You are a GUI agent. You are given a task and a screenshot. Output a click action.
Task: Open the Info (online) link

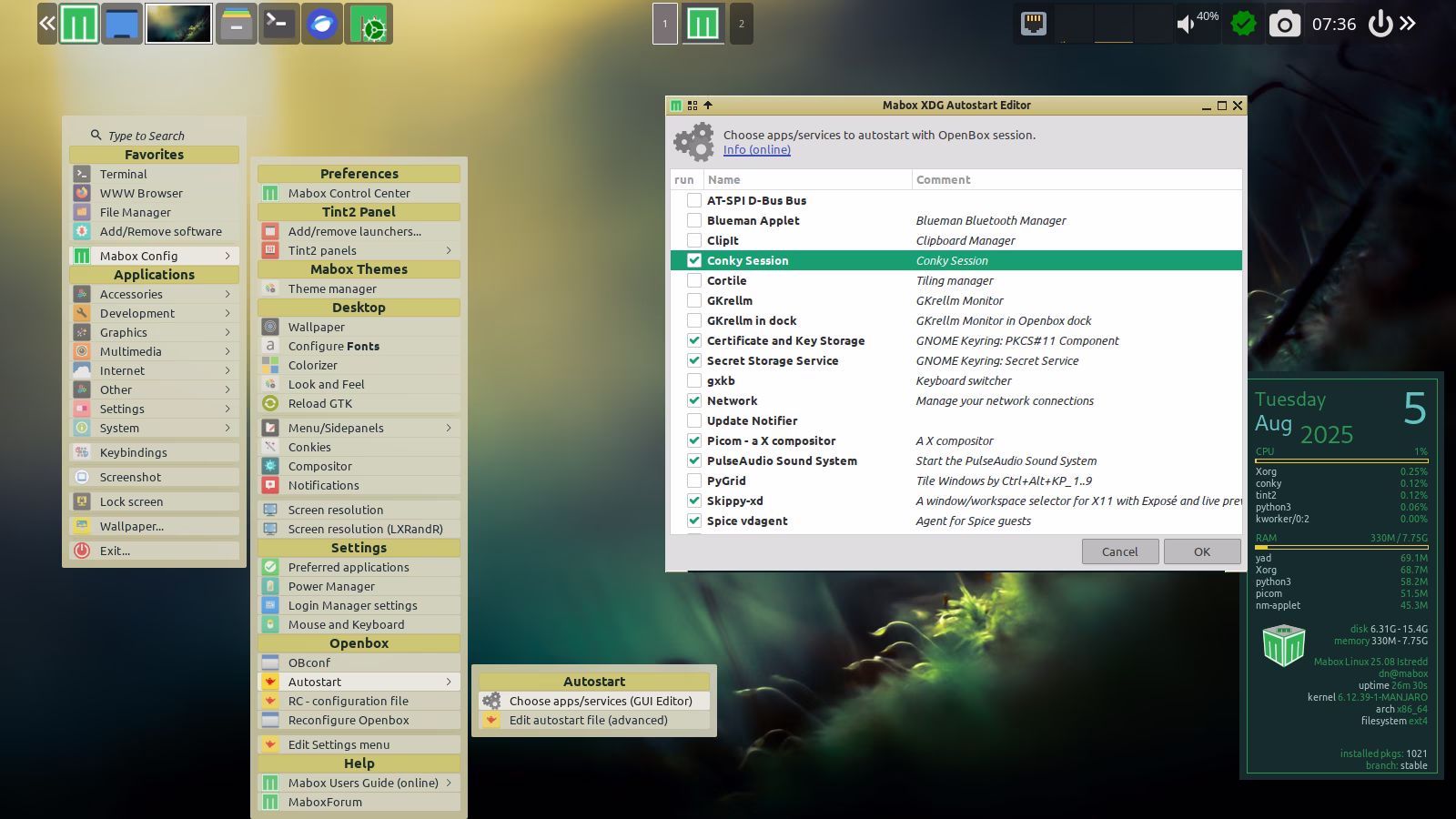[x=756, y=150]
